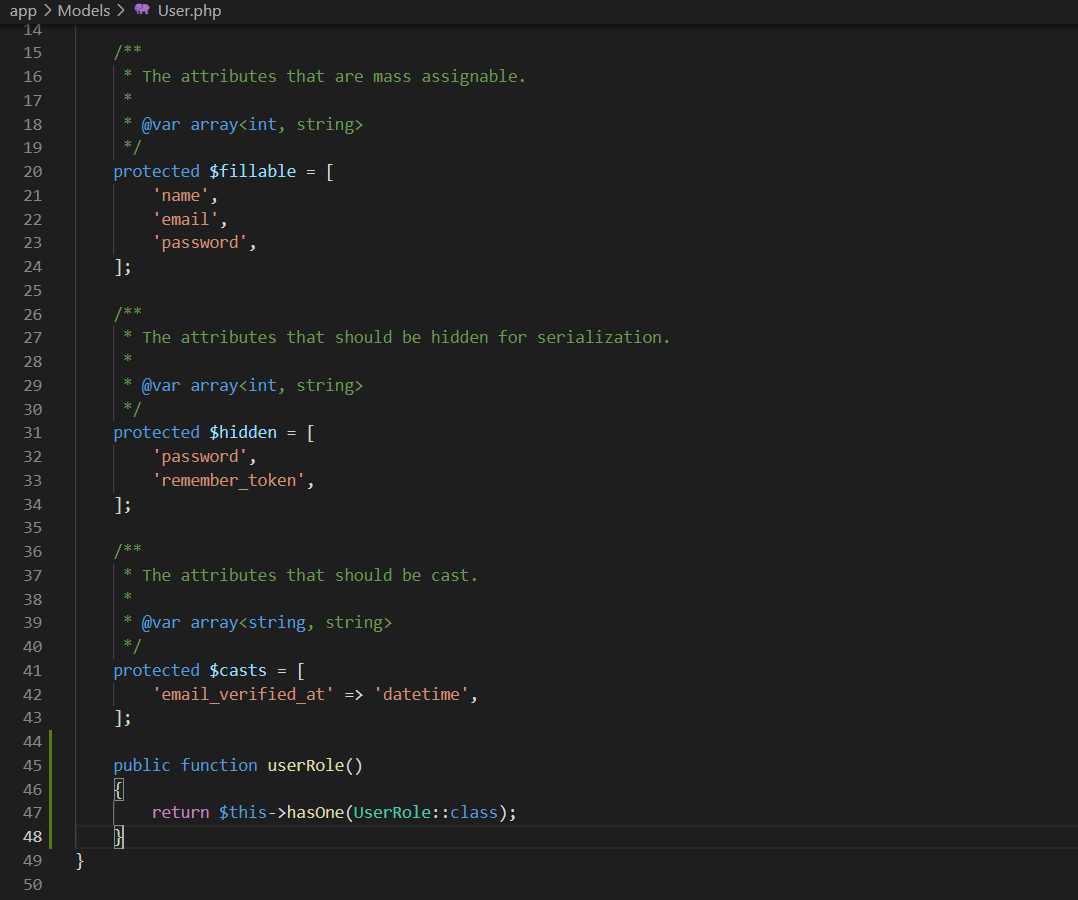Screen dimensions: 1078x900
Task: Expand the chevron between app and Models
Action: coord(47,10)
